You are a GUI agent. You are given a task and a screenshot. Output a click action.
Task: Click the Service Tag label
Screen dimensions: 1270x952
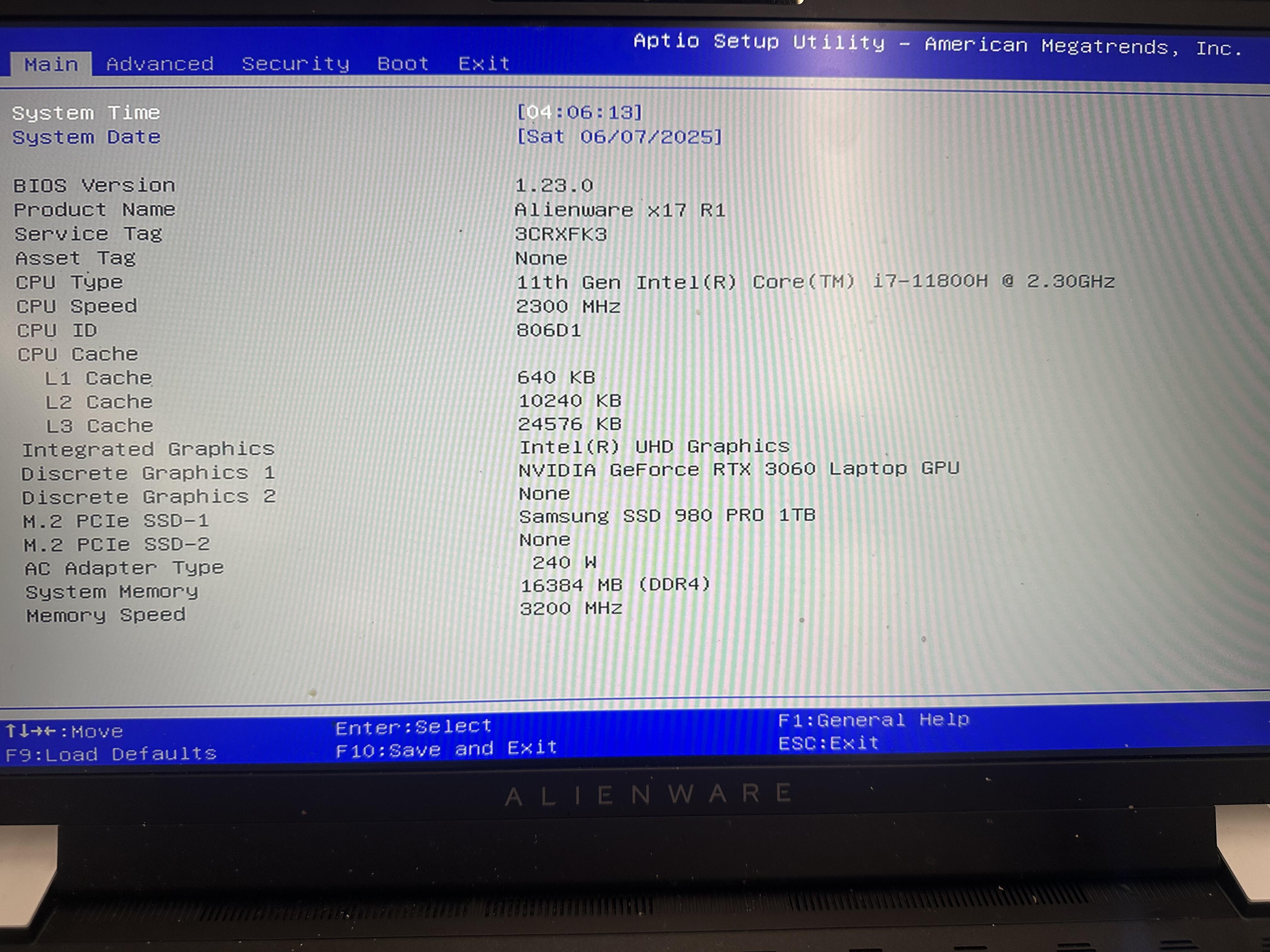point(89,234)
